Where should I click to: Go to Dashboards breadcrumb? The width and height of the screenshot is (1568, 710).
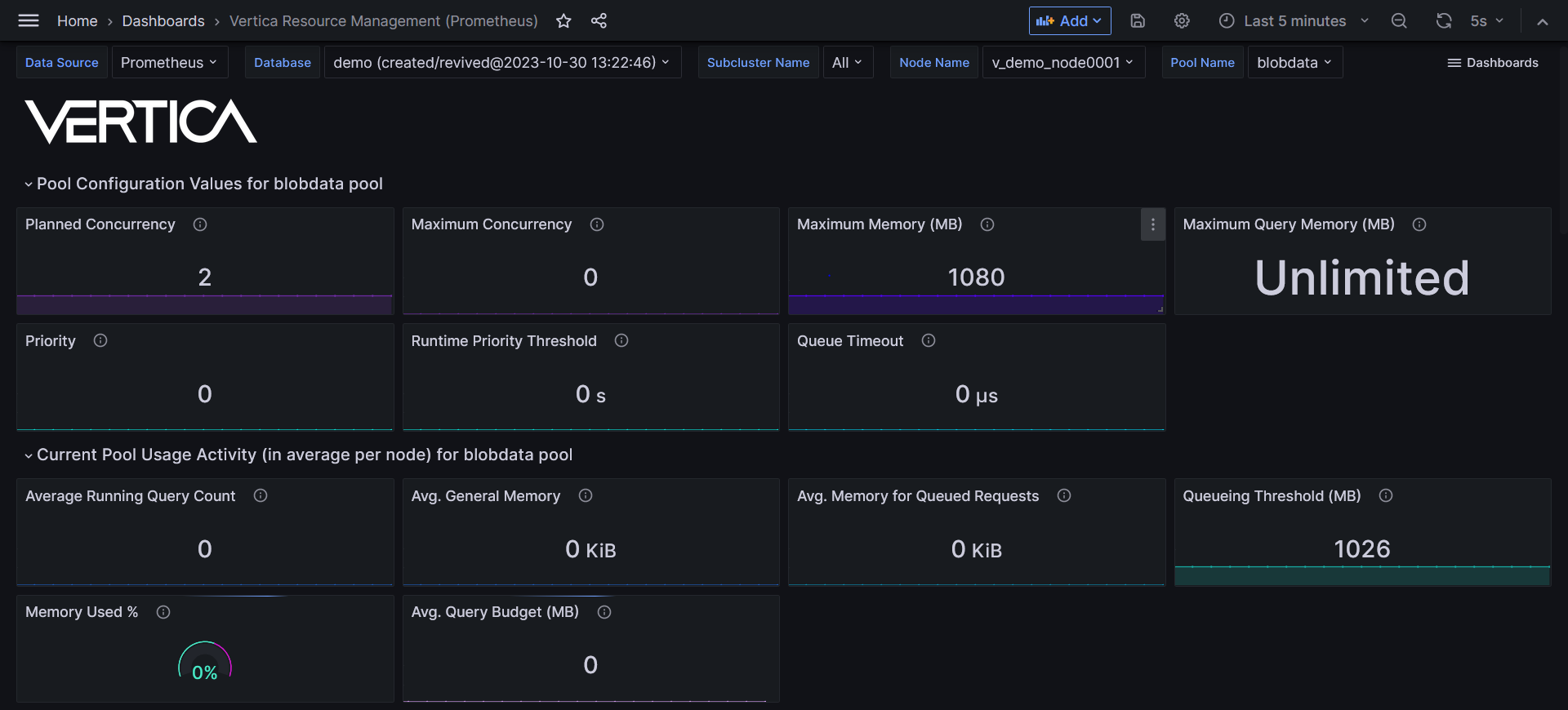[x=163, y=21]
